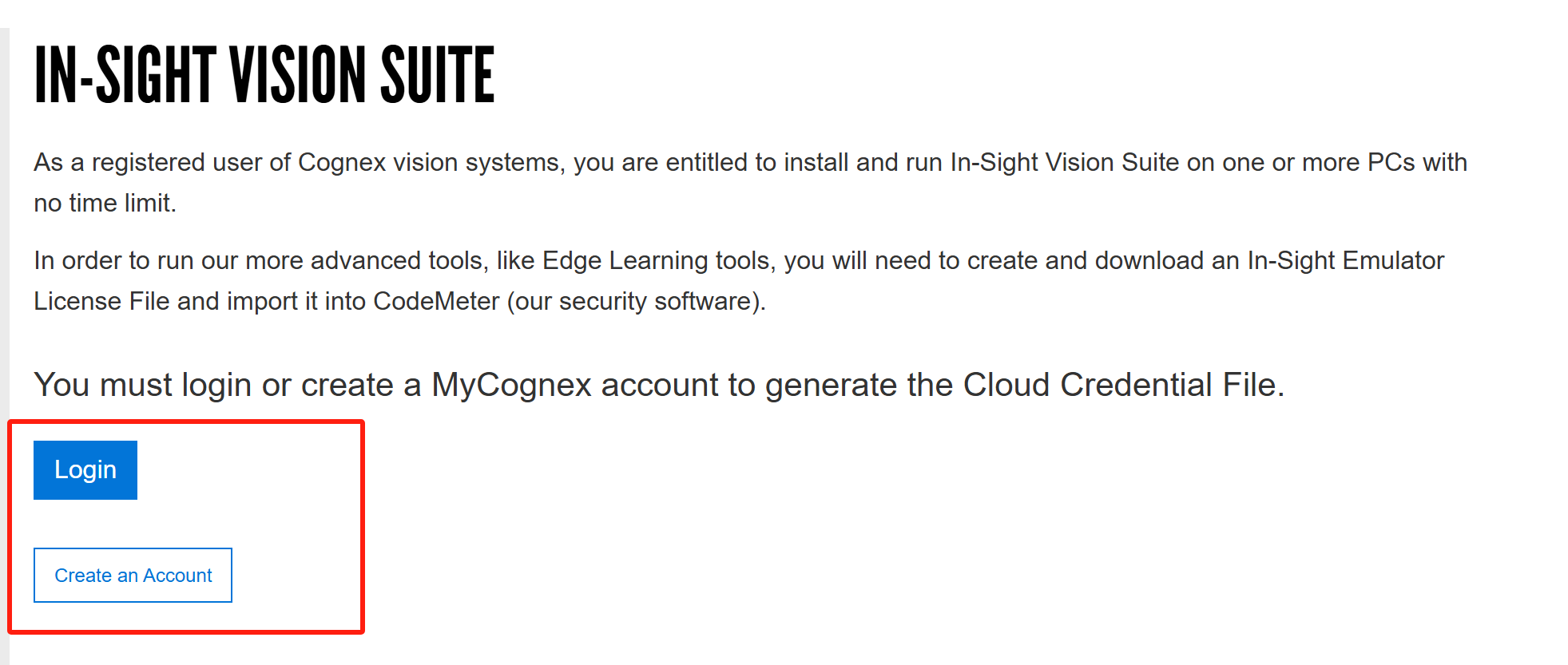Click the gray vertical bar at left edge
The height and width of the screenshot is (665, 1568).
[4, 319]
